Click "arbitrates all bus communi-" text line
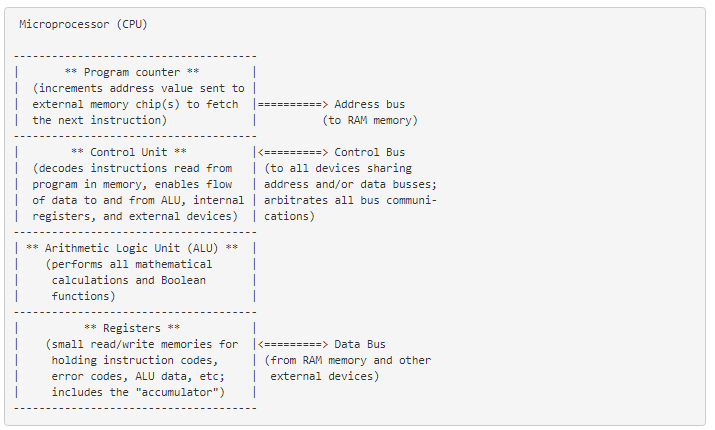 coord(350,200)
